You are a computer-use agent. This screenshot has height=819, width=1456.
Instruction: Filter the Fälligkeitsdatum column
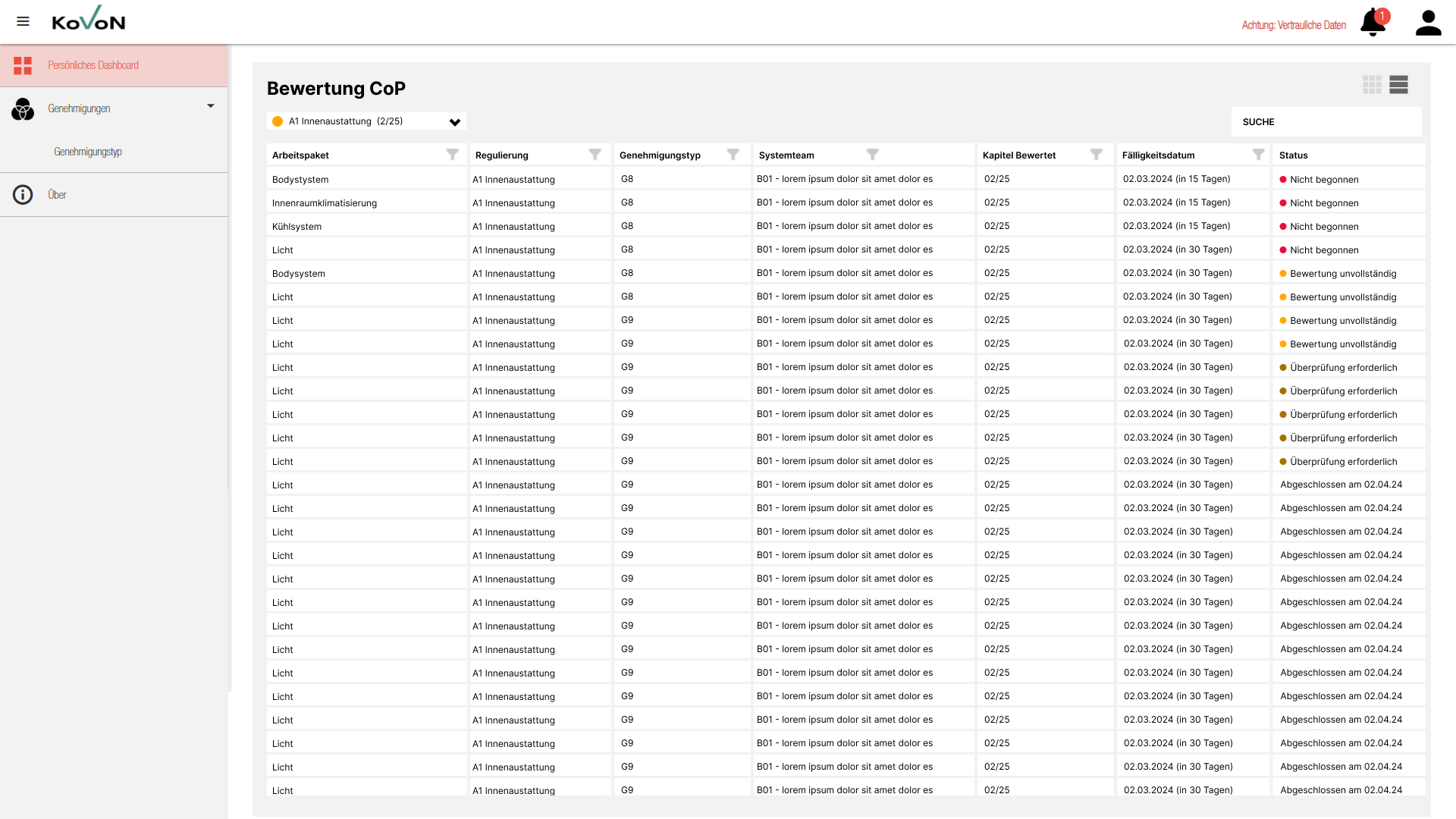pyautogui.click(x=1259, y=155)
